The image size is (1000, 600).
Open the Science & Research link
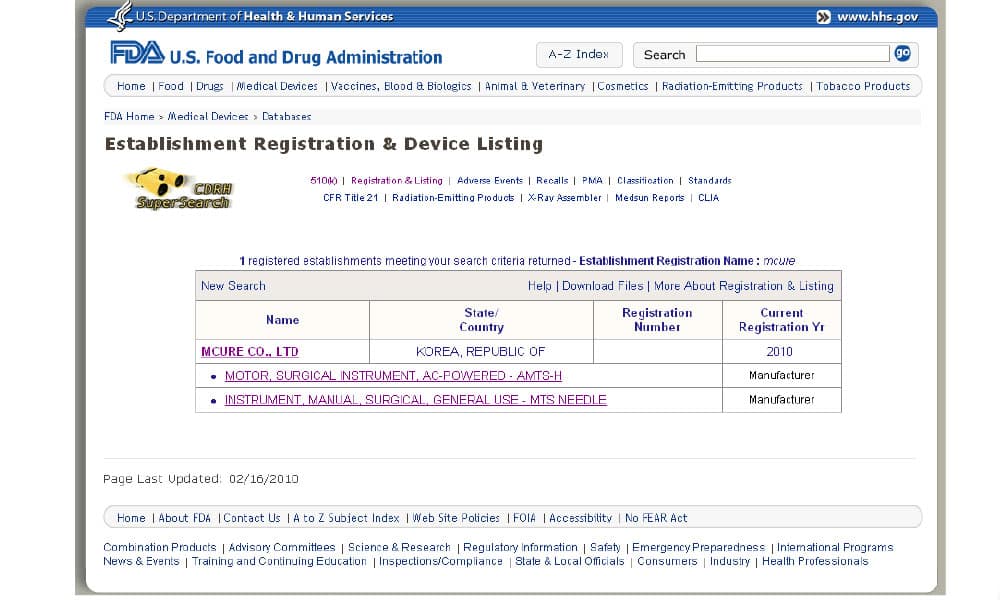pos(399,548)
